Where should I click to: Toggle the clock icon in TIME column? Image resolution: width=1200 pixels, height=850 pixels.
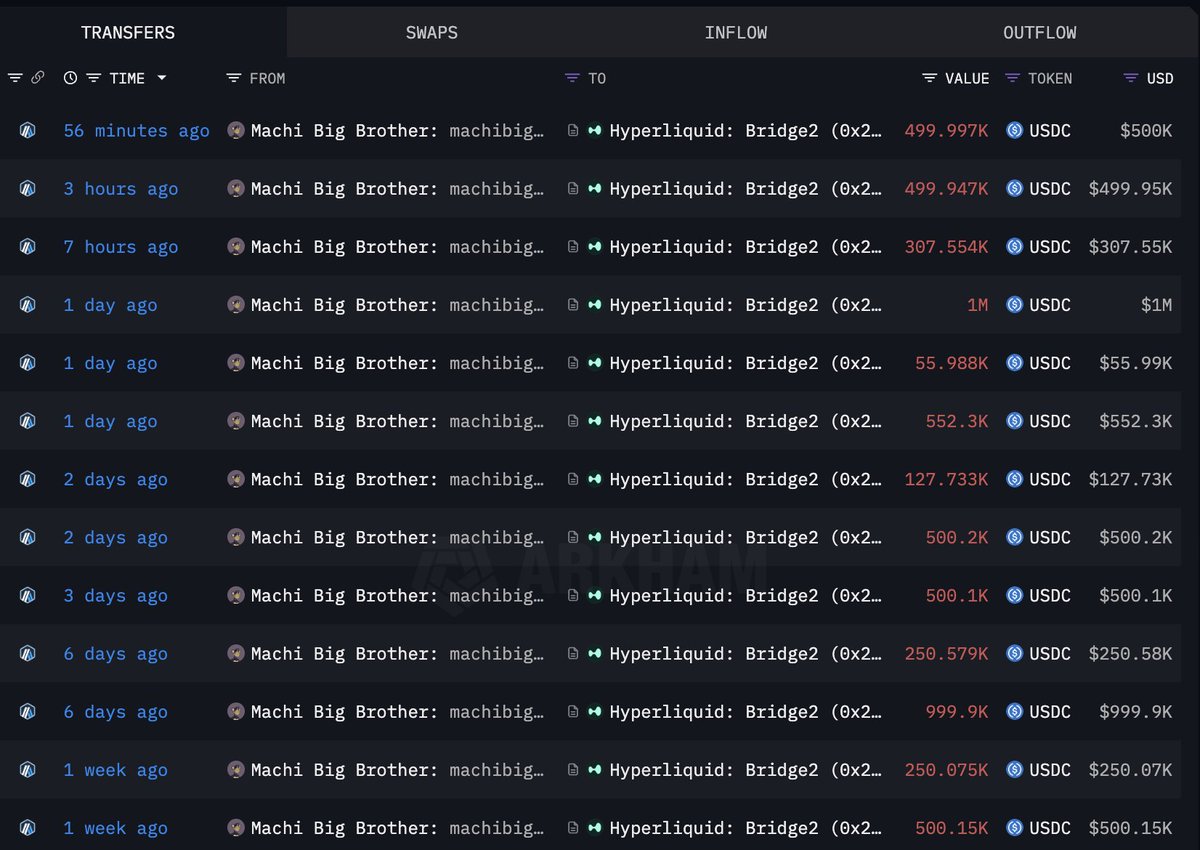click(x=70, y=78)
